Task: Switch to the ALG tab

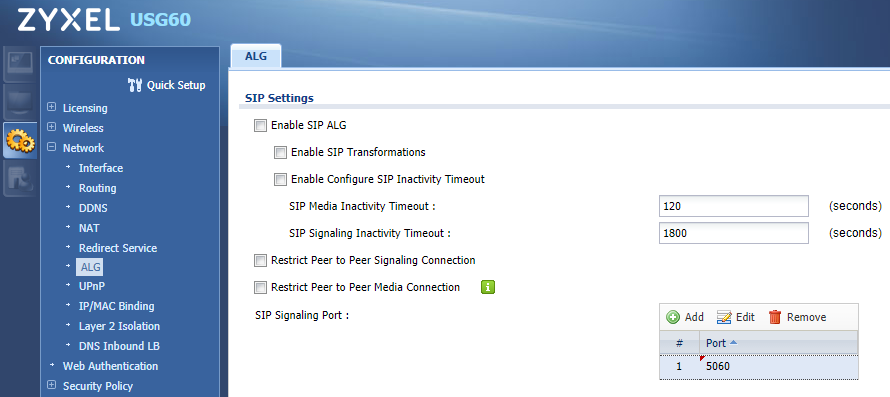Action: point(256,56)
